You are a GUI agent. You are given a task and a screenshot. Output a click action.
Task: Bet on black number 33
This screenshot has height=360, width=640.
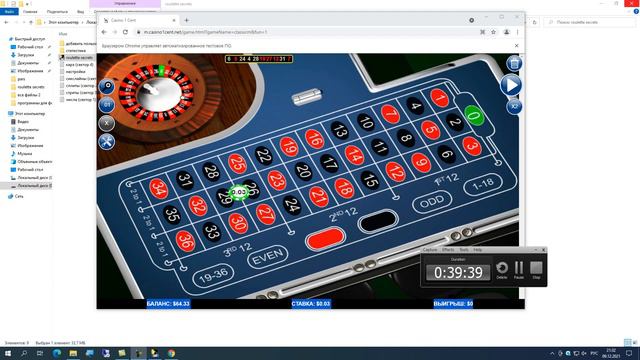pos(212,232)
